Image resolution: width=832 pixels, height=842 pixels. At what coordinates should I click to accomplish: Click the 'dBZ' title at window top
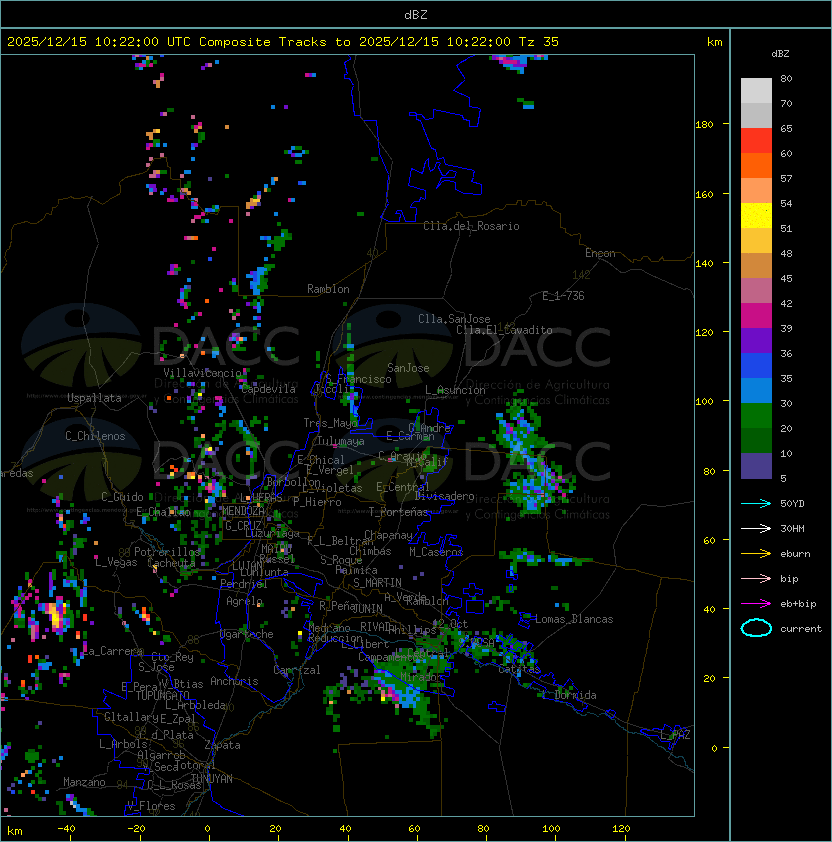click(x=416, y=14)
